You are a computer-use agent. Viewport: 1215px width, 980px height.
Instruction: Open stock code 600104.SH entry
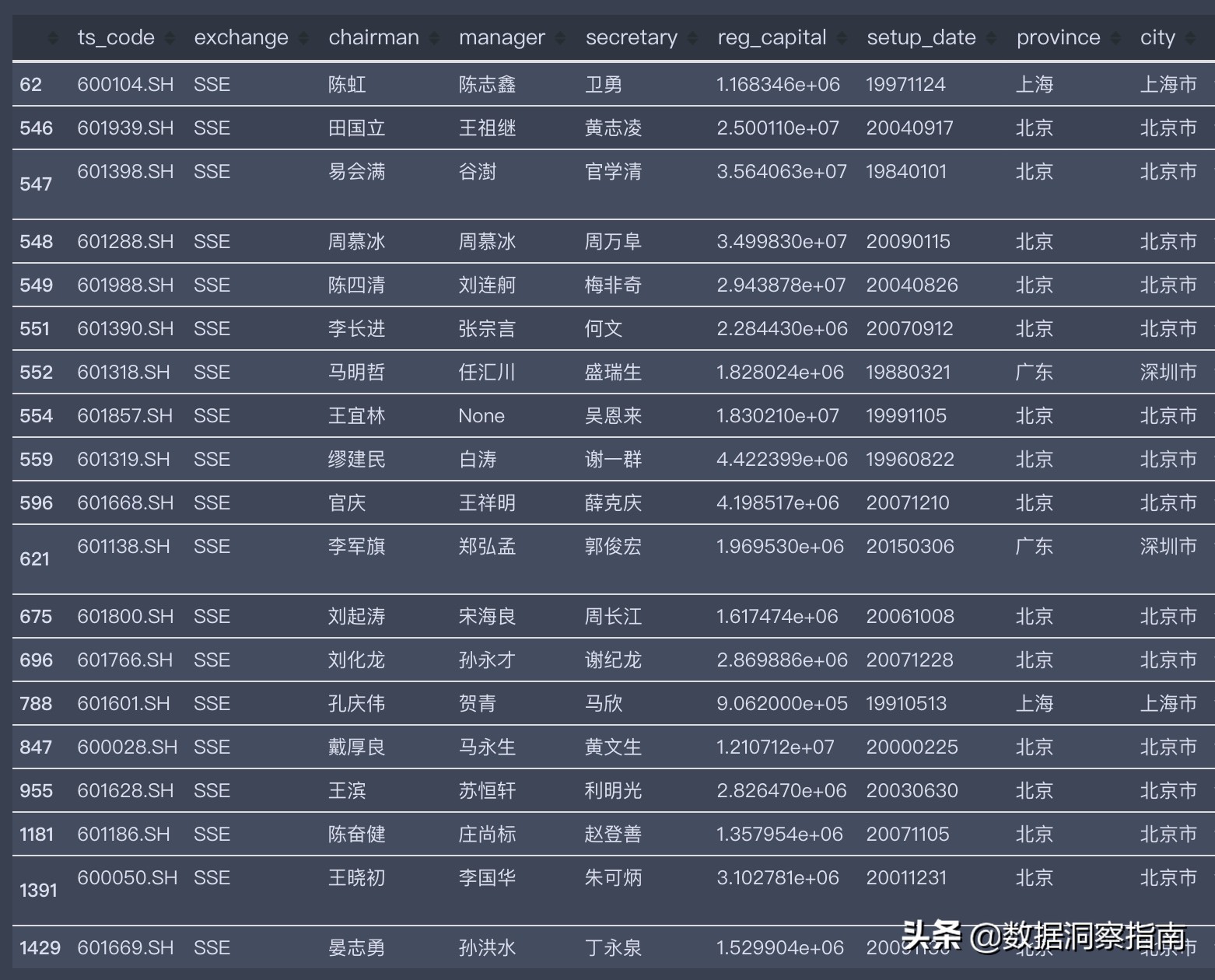(x=125, y=84)
